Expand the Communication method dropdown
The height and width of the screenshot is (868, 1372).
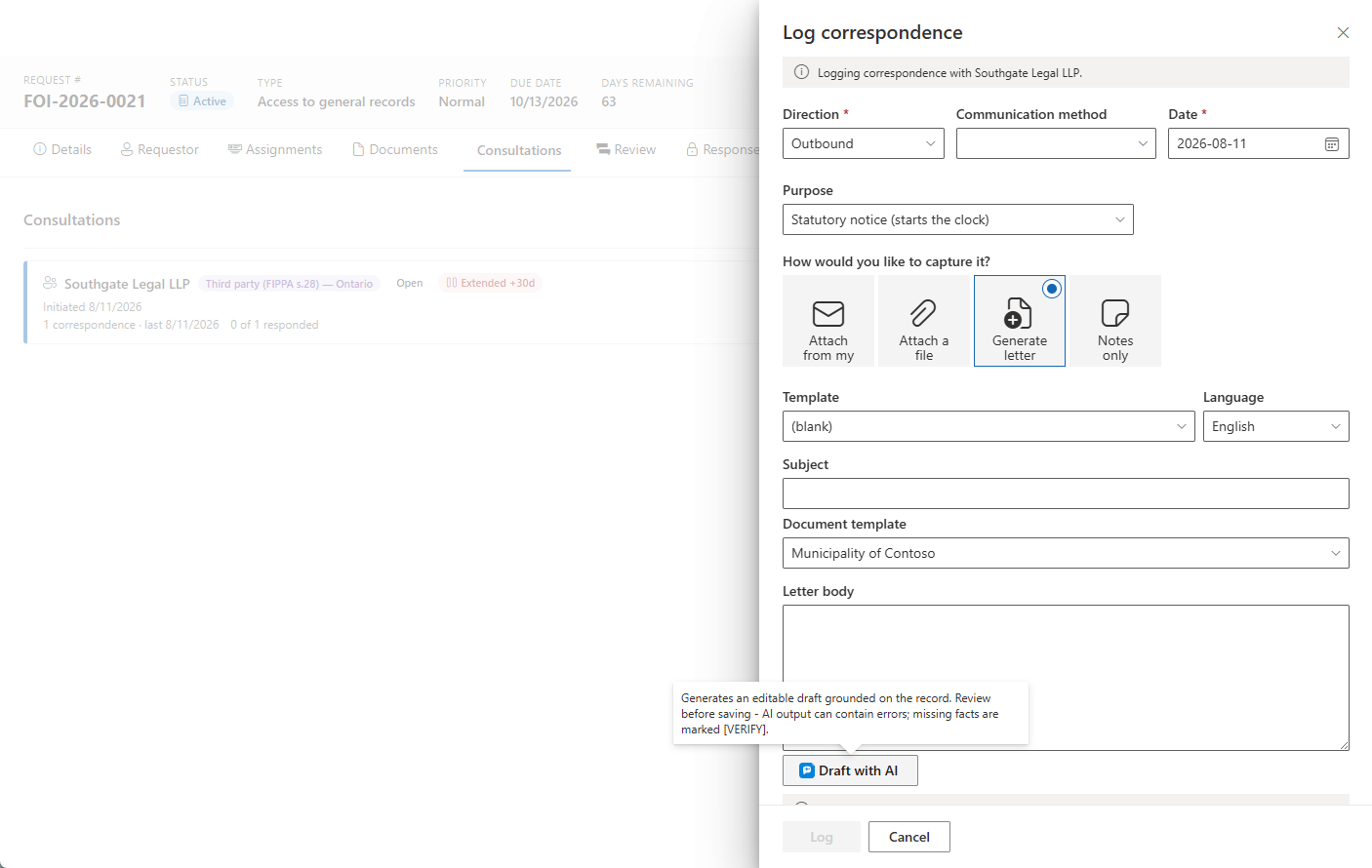tap(1056, 143)
